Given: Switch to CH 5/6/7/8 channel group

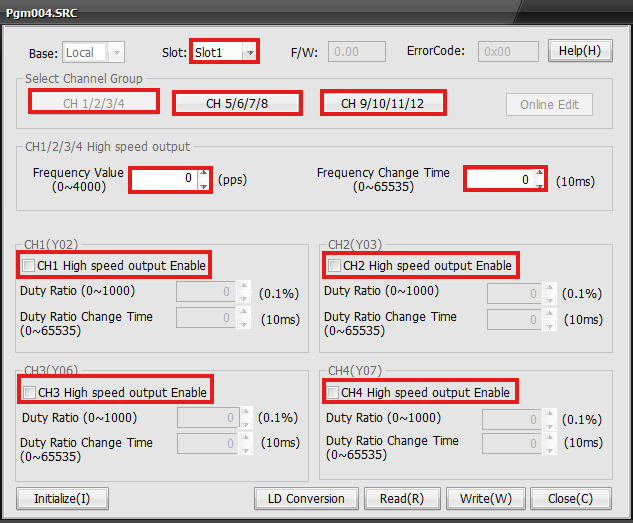Looking at the screenshot, I should (237, 103).
